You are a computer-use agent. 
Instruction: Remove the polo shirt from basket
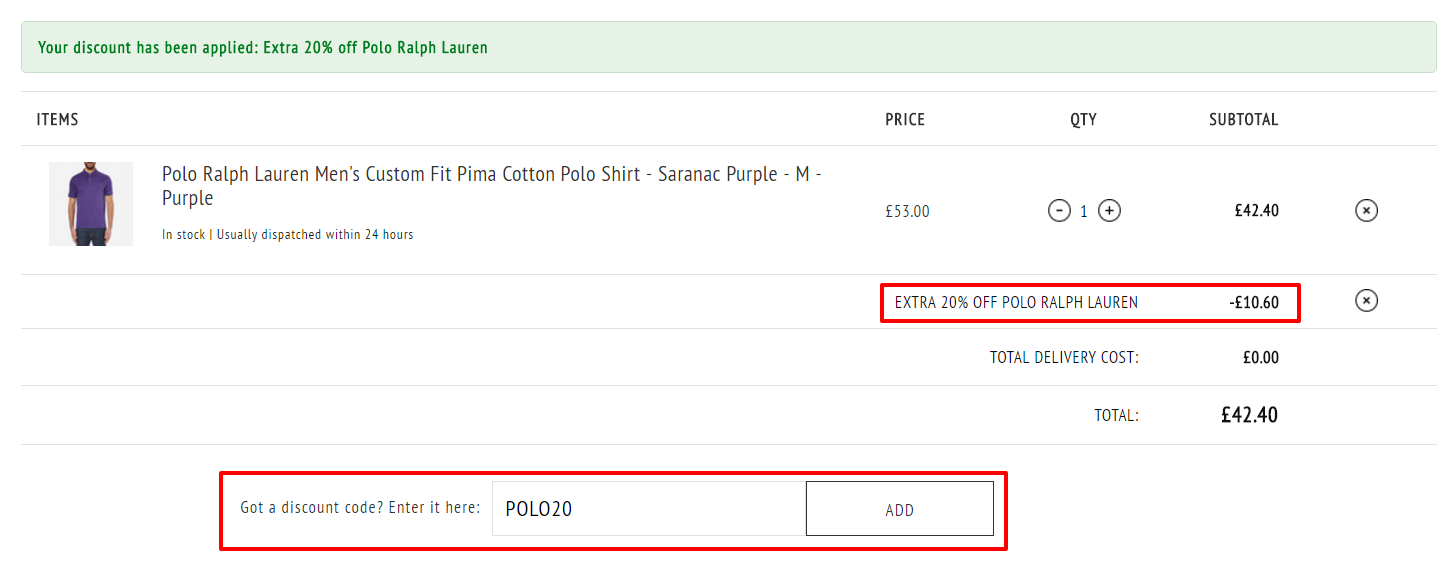pyautogui.click(x=1366, y=210)
